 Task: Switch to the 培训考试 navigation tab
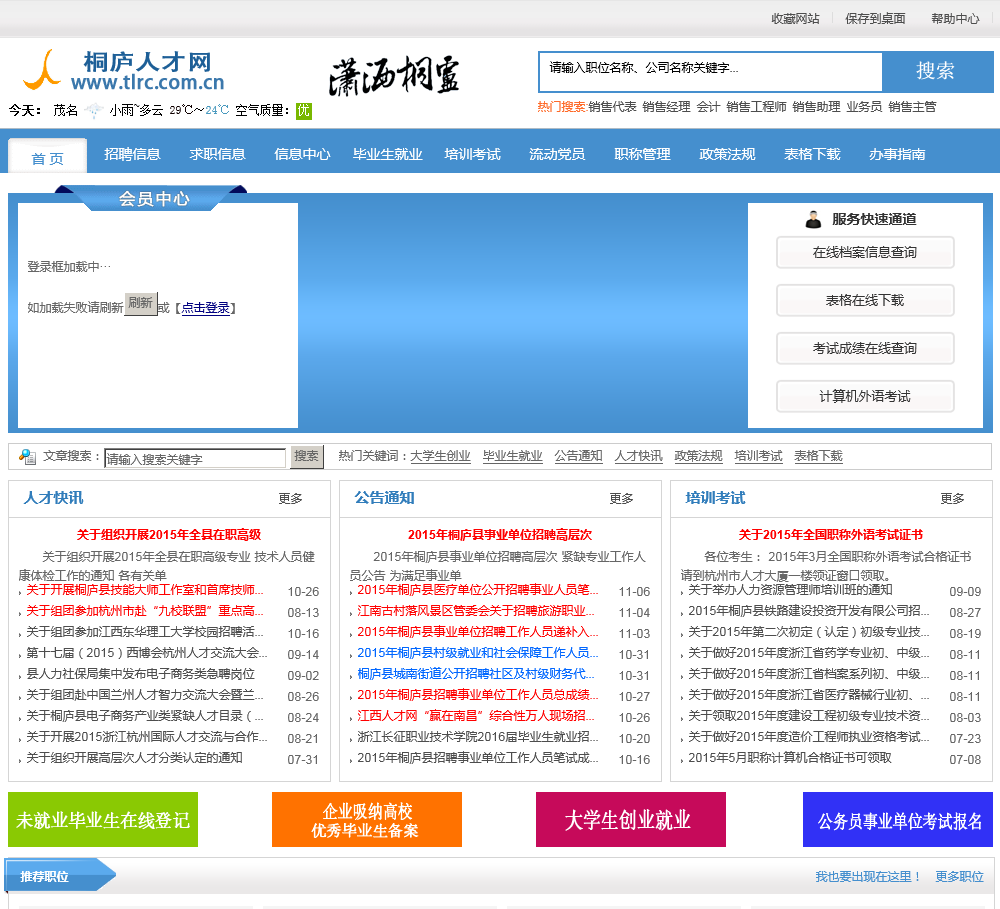pyautogui.click(x=472, y=154)
